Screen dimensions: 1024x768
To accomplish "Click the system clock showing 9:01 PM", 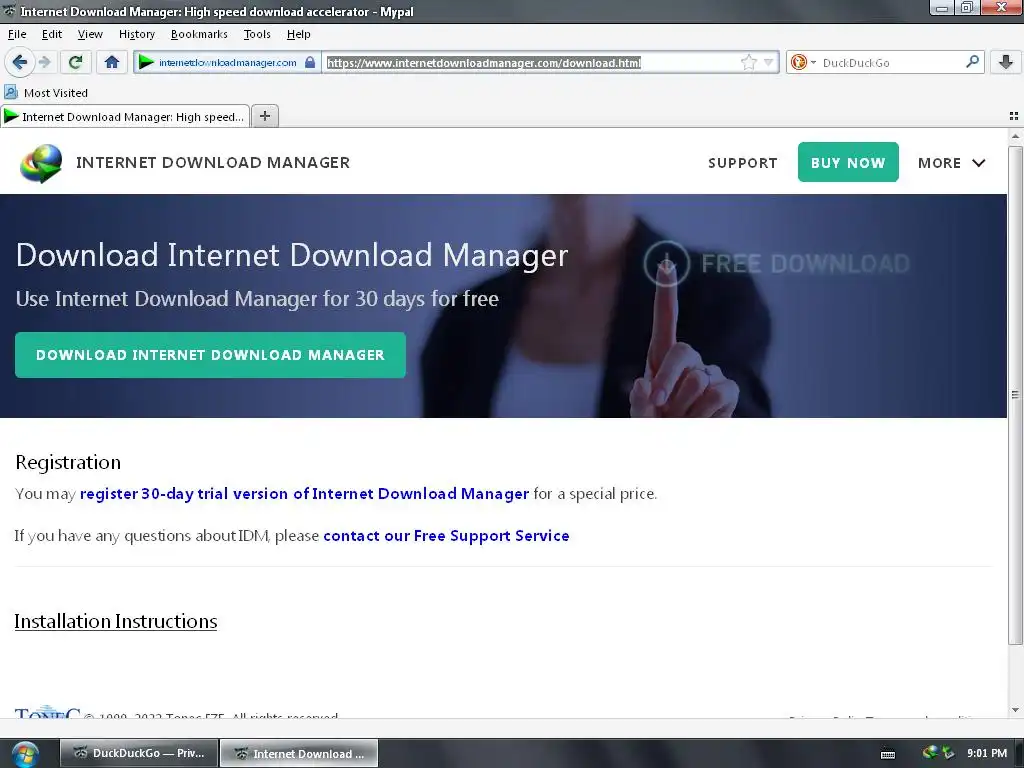I will [987, 753].
